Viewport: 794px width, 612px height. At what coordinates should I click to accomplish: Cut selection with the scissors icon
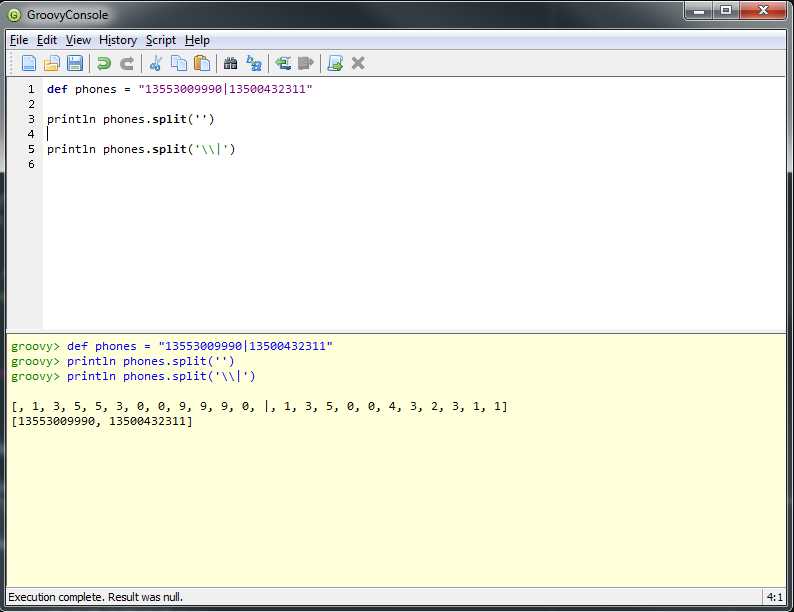pos(155,63)
